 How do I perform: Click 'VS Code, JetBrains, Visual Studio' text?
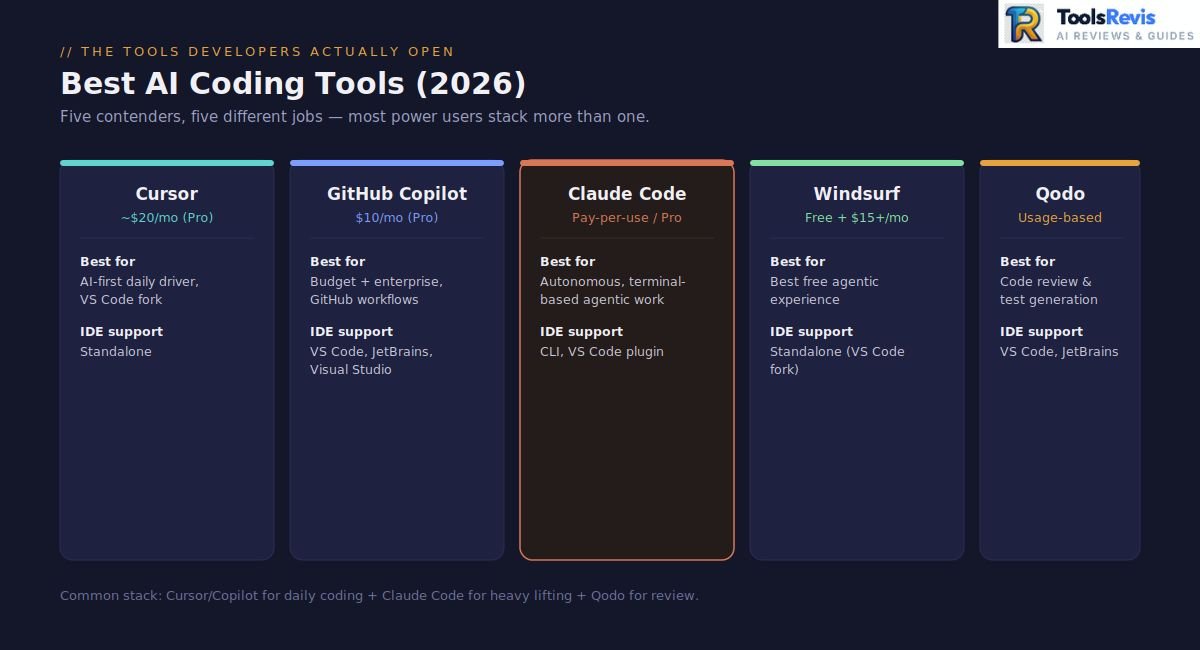coord(371,360)
